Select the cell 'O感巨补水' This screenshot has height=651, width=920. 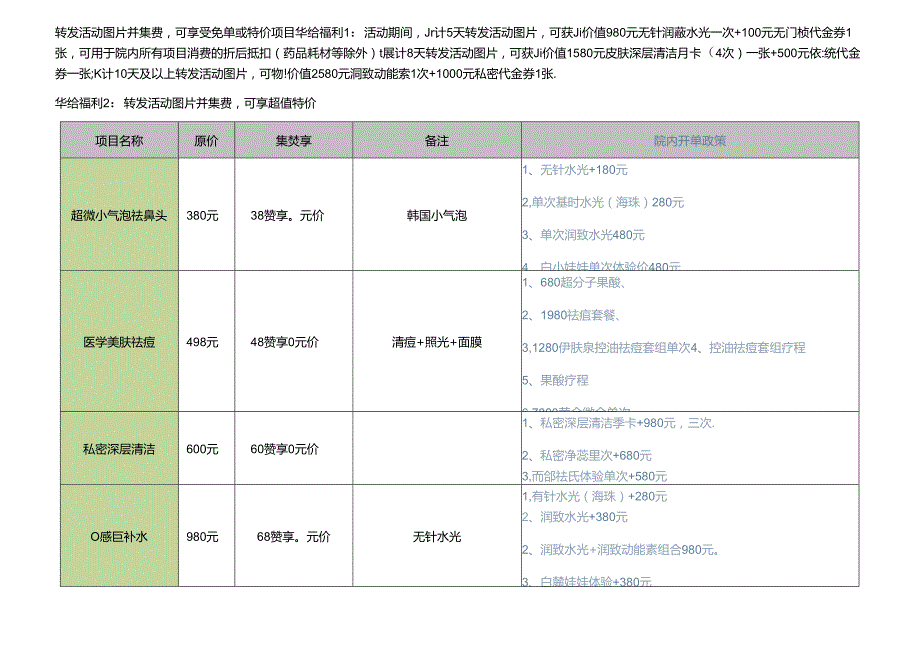119,536
